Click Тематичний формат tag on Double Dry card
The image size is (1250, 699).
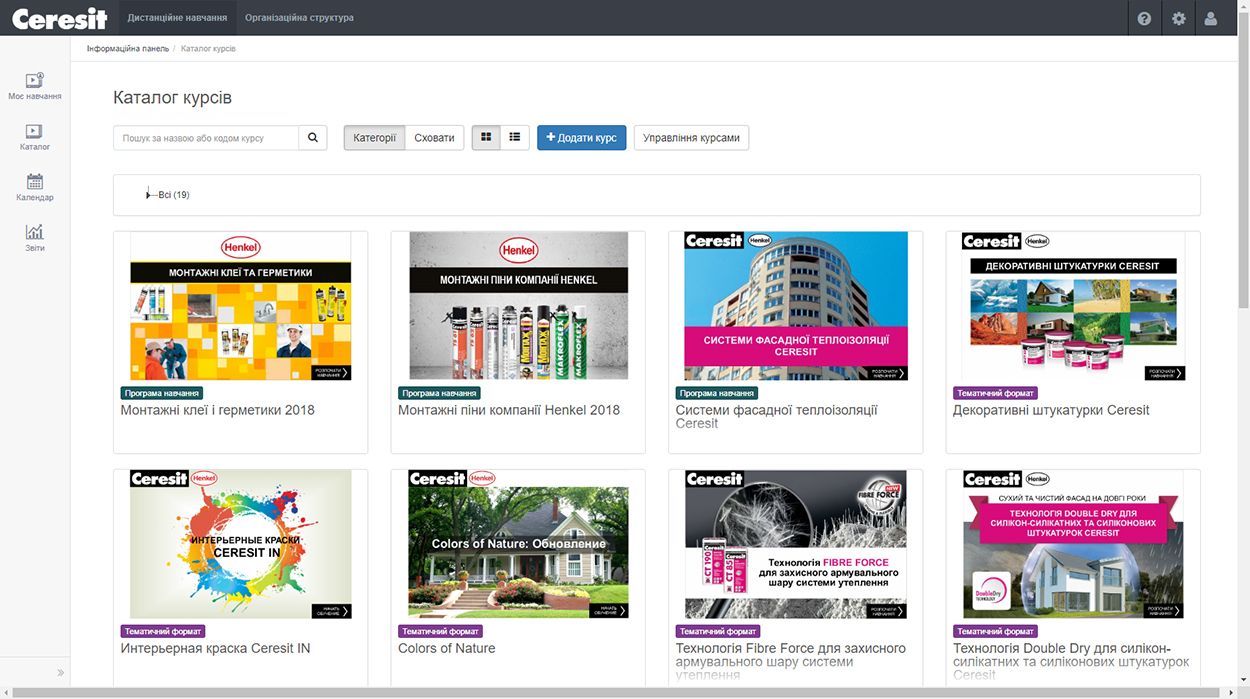point(996,631)
